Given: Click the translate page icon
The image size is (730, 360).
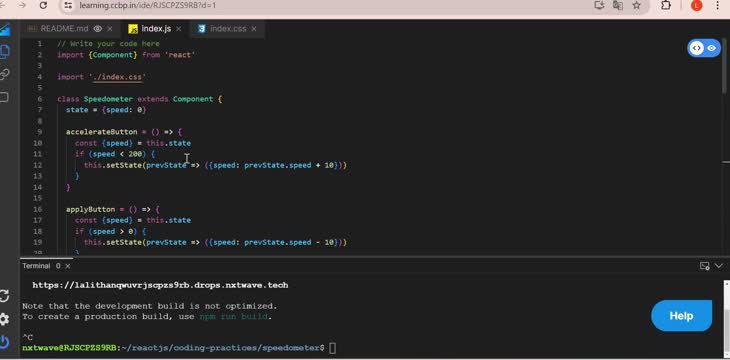Looking at the screenshot, I should click(618, 6).
